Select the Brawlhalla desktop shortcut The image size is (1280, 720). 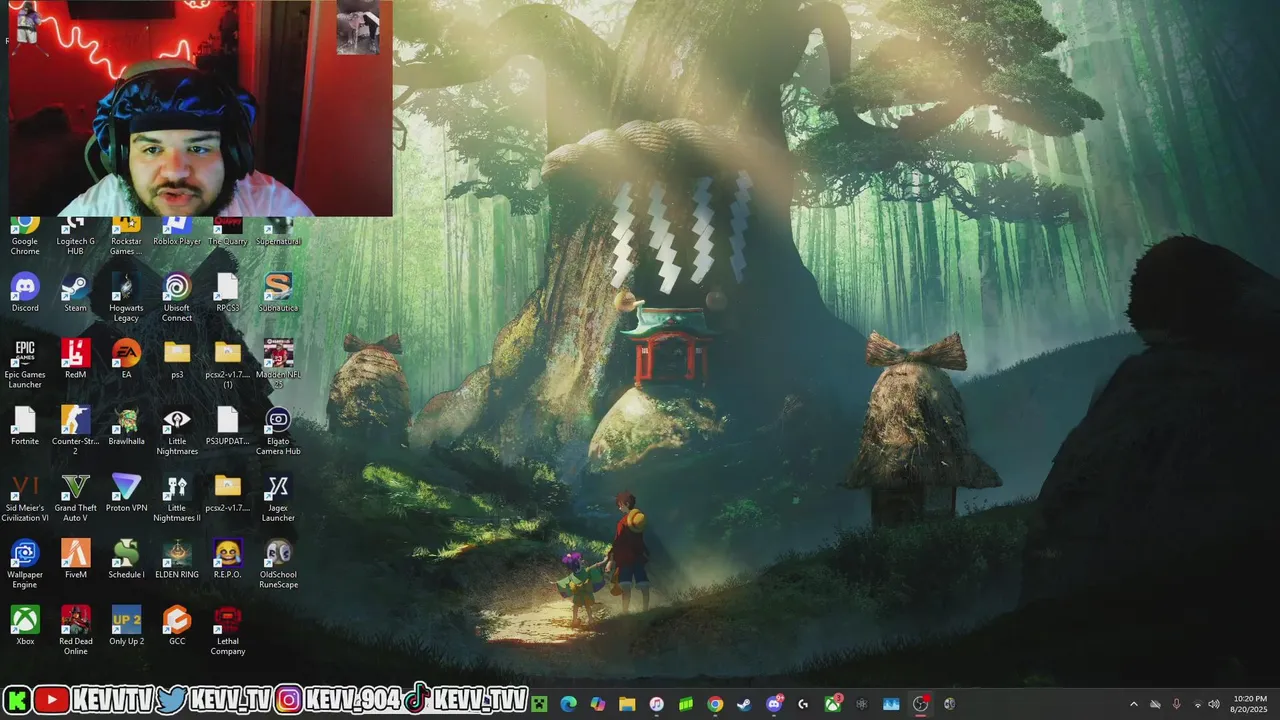(126, 426)
